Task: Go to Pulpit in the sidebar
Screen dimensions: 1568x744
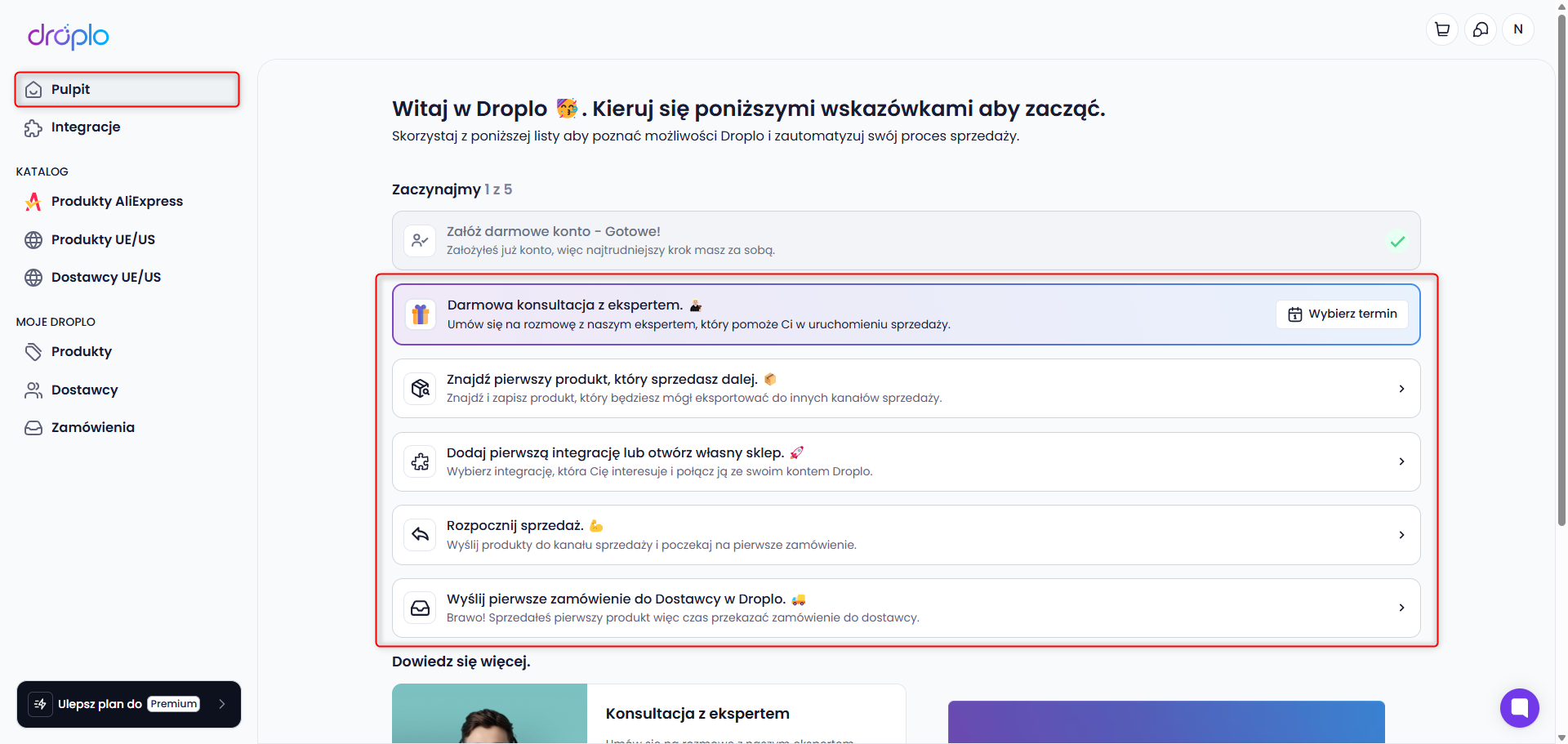Action: (127, 90)
